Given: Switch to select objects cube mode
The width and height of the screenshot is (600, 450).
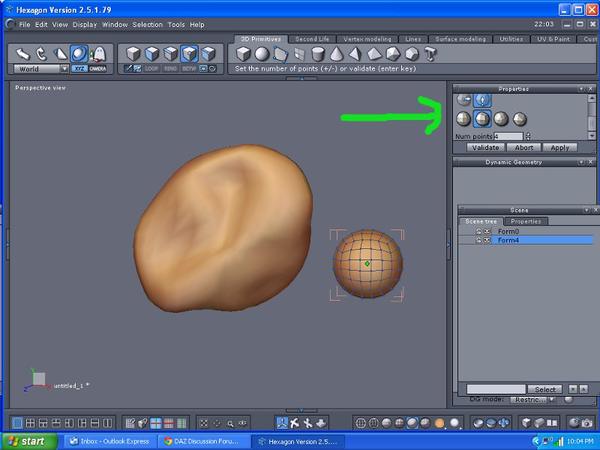Looking at the screenshot, I should [133, 54].
